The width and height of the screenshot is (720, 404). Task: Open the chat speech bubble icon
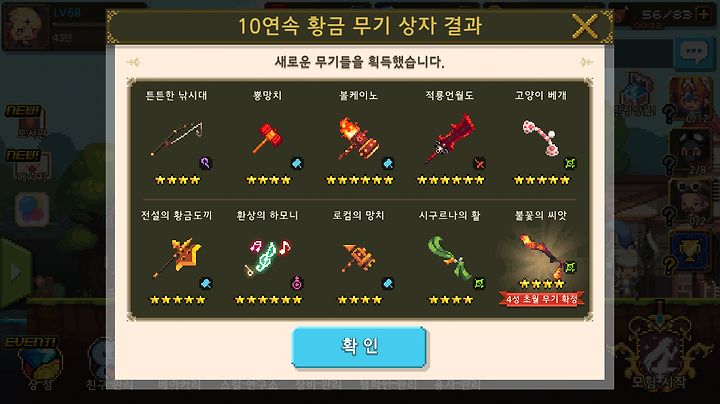(693, 52)
